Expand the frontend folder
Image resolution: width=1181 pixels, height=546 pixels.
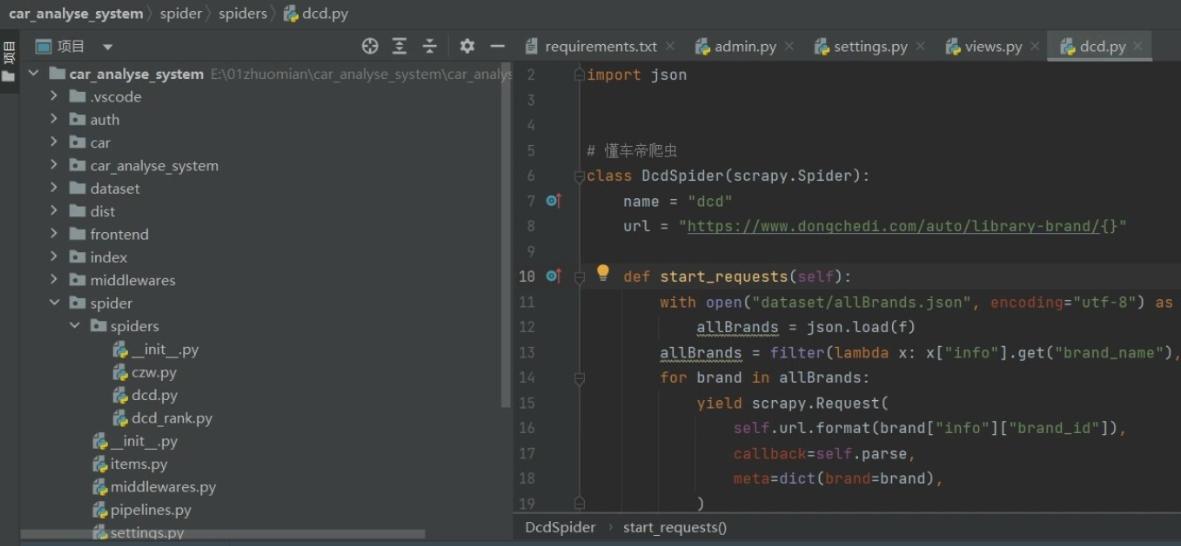coord(54,234)
